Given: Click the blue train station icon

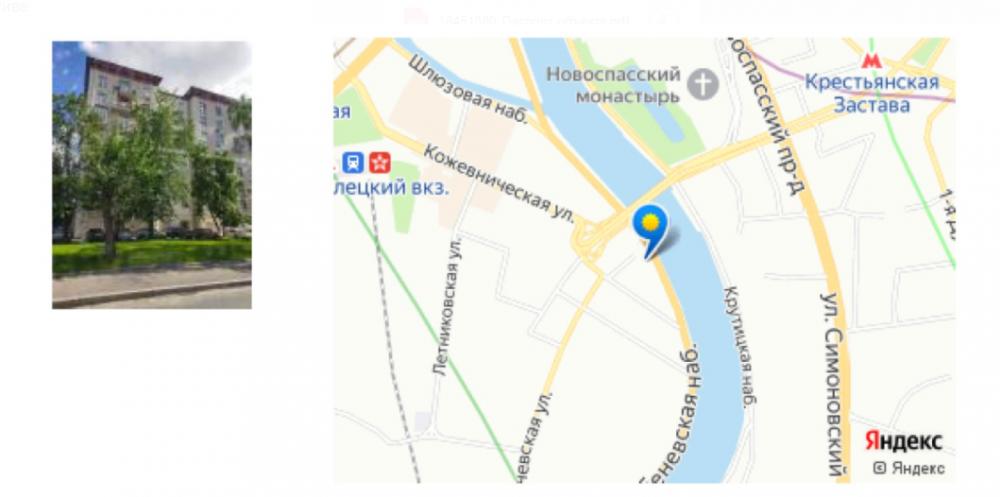Looking at the screenshot, I should pos(352,163).
